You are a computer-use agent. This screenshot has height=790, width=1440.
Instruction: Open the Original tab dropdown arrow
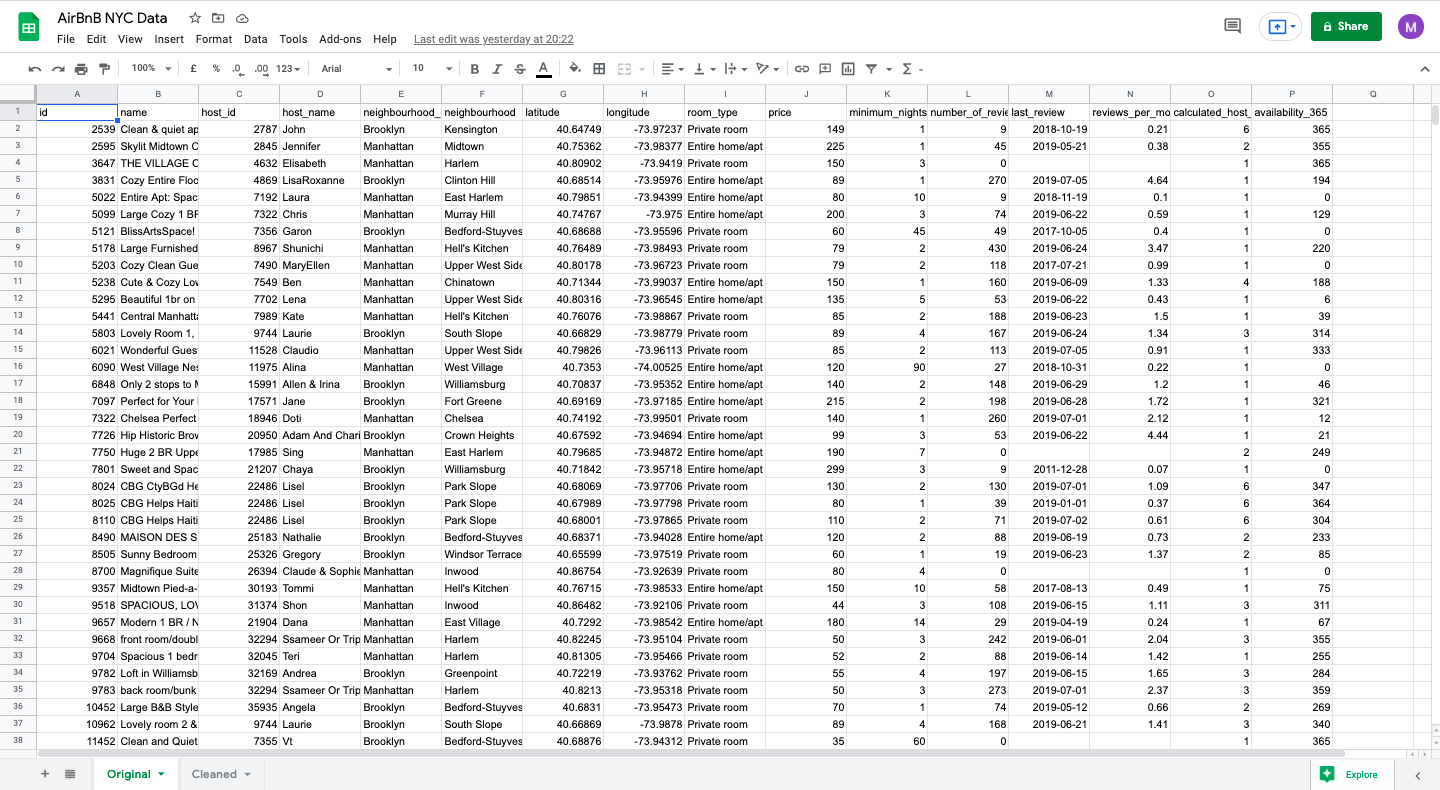point(161,774)
